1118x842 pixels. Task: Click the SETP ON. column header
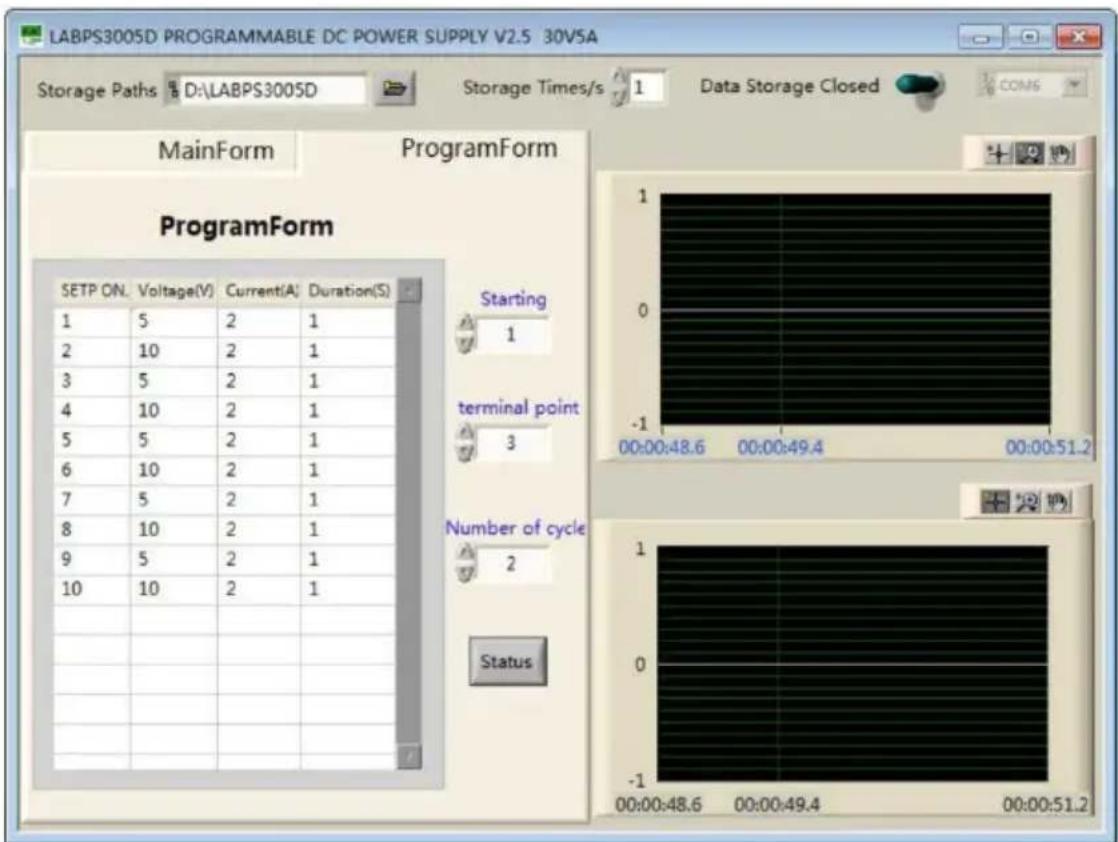(x=93, y=291)
